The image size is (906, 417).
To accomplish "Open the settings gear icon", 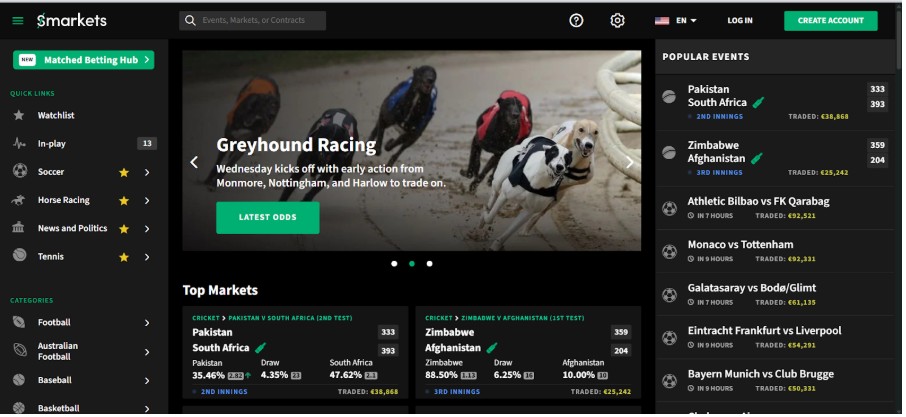I will click(617, 20).
